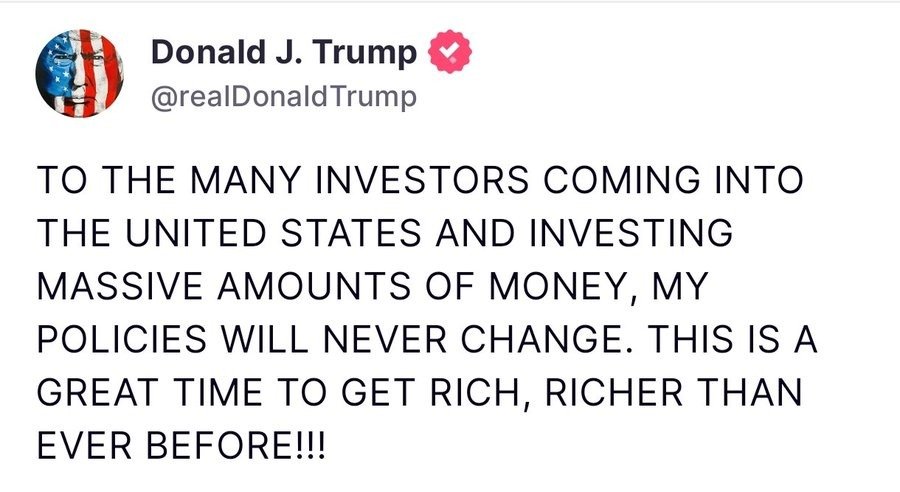This screenshot has height=492, width=900.
Task: Select the line GREAT TIME TO GET RICH
Action: [x=420, y=393]
